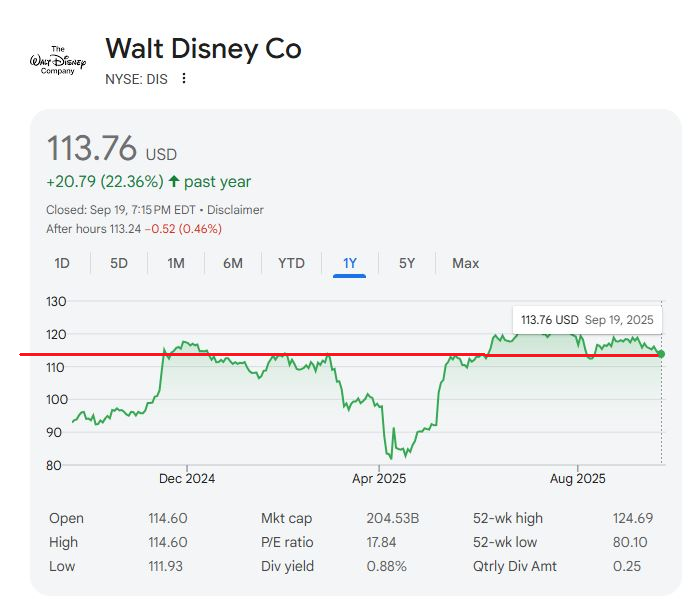689x613 pixels.
Task: Click the Qtrly Div Amt label
Action: point(515,566)
